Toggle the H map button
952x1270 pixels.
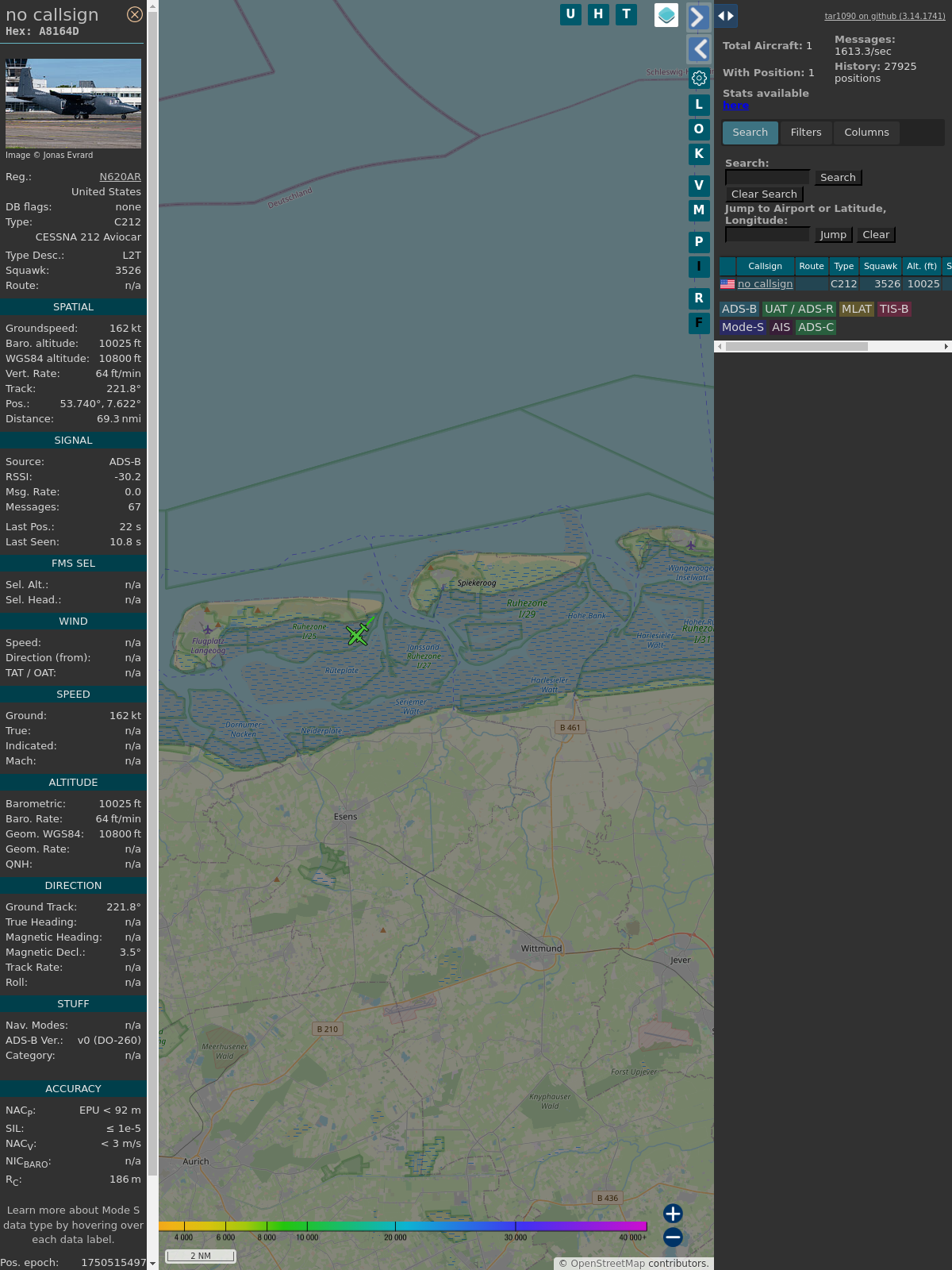[x=598, y=14]
